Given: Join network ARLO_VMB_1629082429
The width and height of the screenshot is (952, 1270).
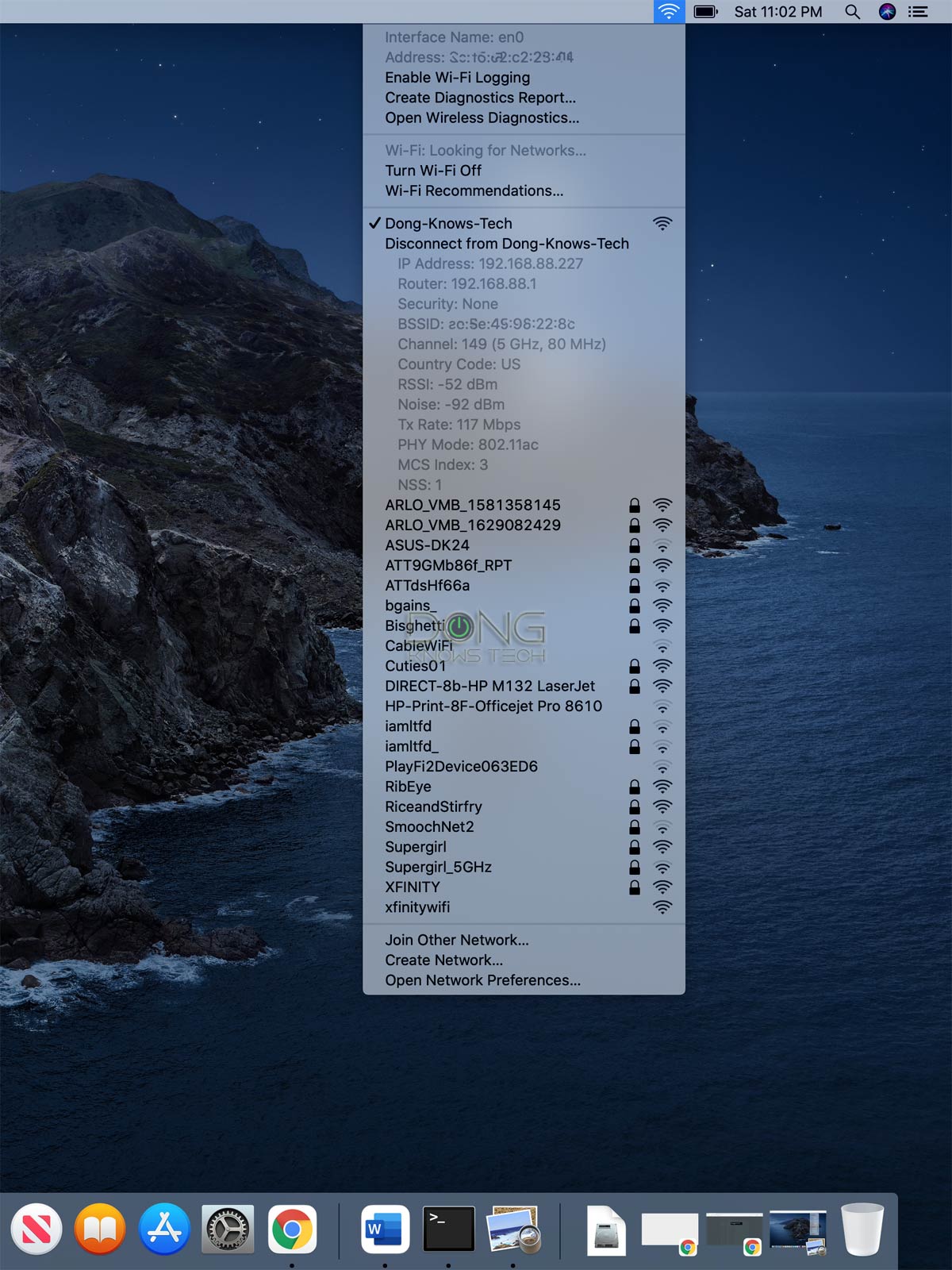Looking at the screenshot, I should 524,525.
